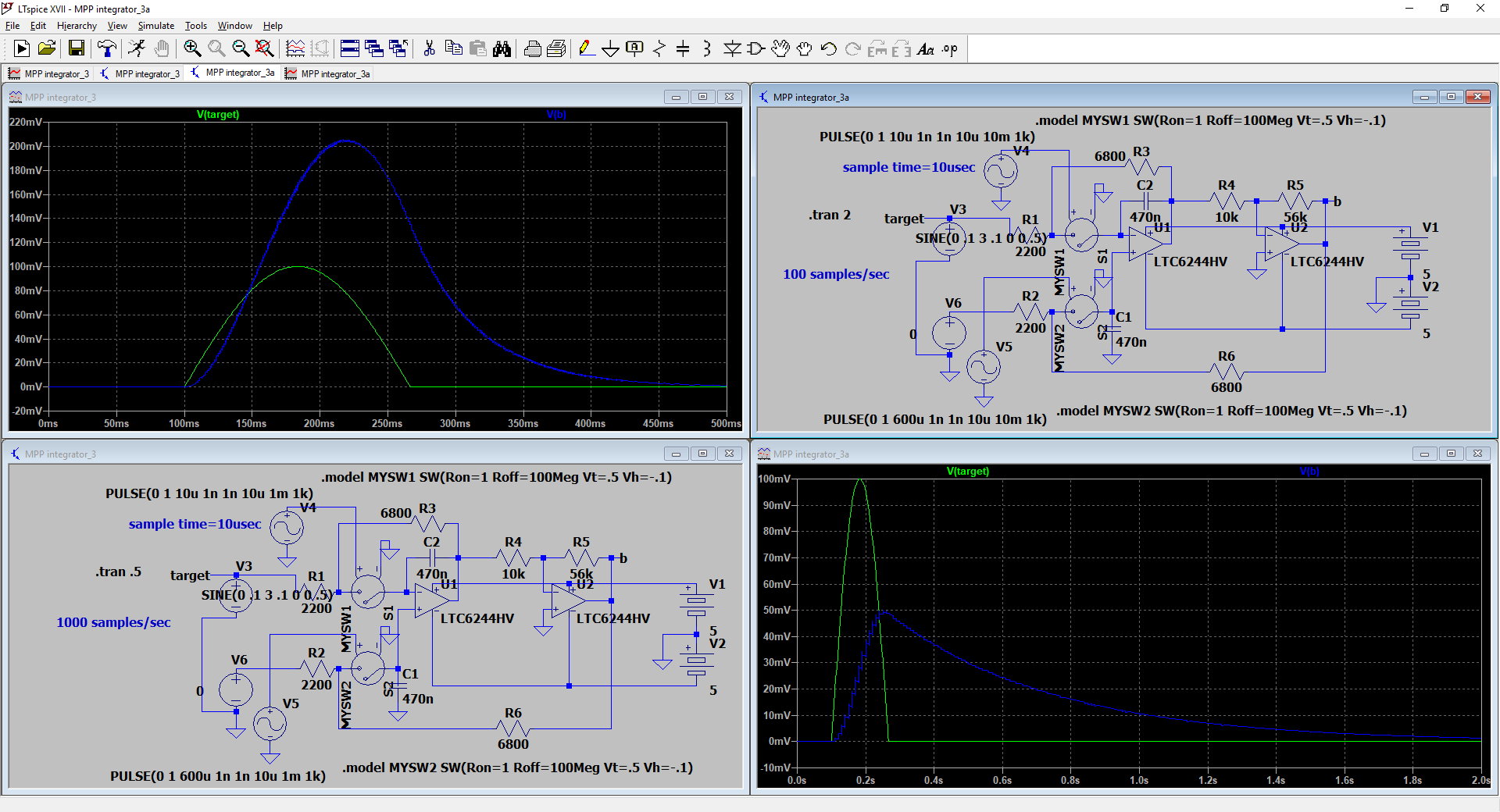
Task: Select the Draw Wire pencil tool
Action: (586, 49)
